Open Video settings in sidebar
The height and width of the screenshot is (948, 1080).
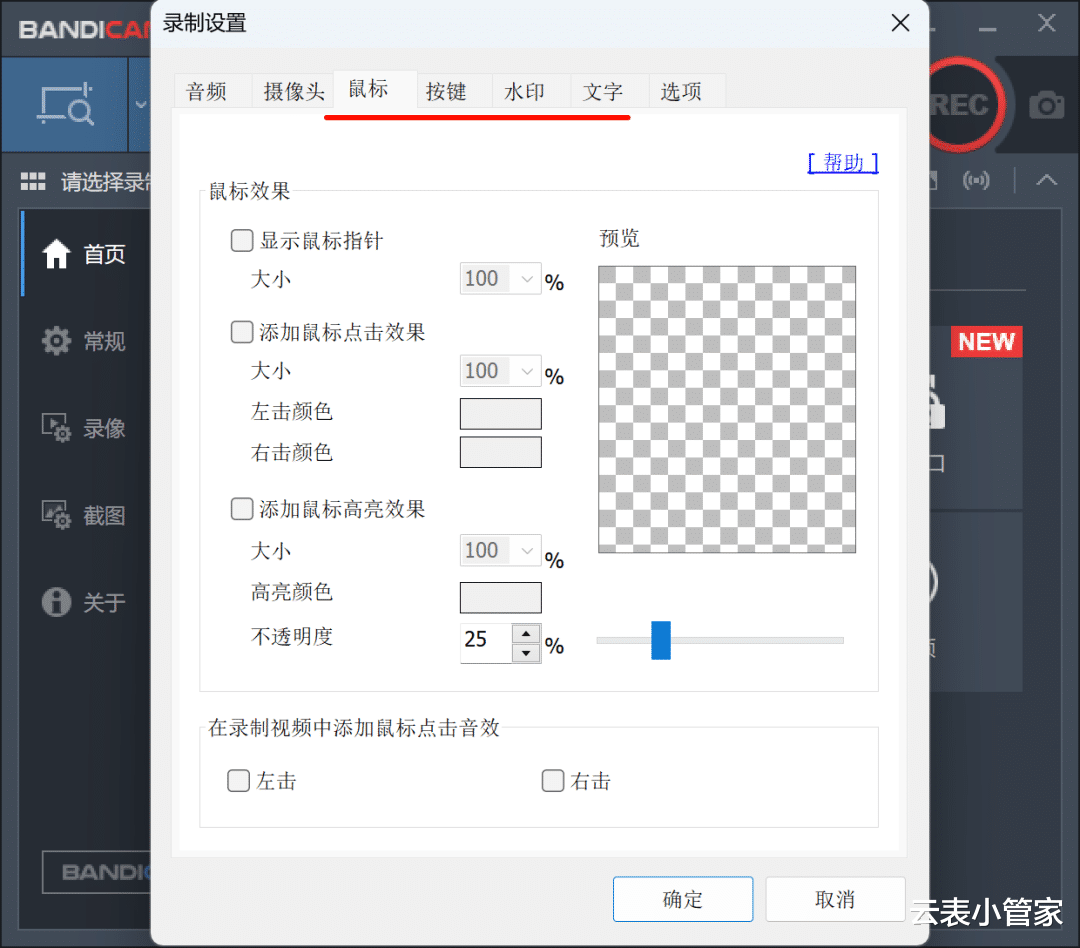pyautogui.click(x=83, y=428)
